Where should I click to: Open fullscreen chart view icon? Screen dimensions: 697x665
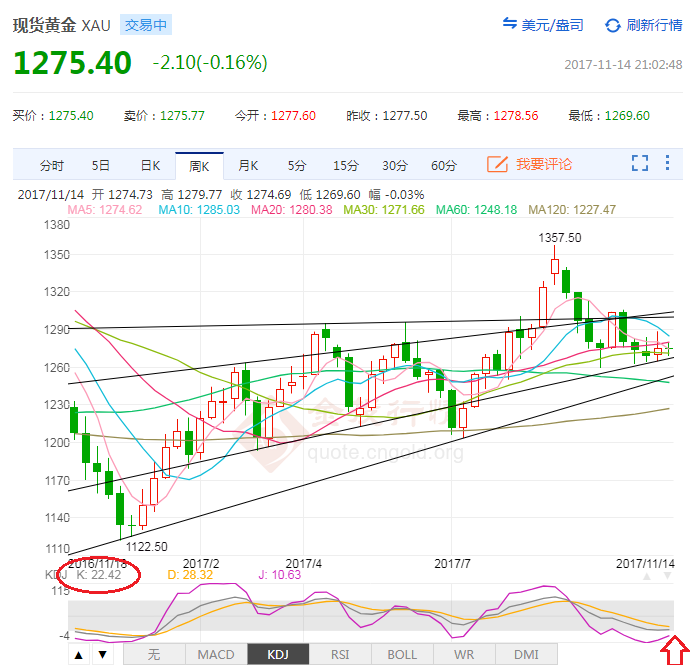coord(640,164)
